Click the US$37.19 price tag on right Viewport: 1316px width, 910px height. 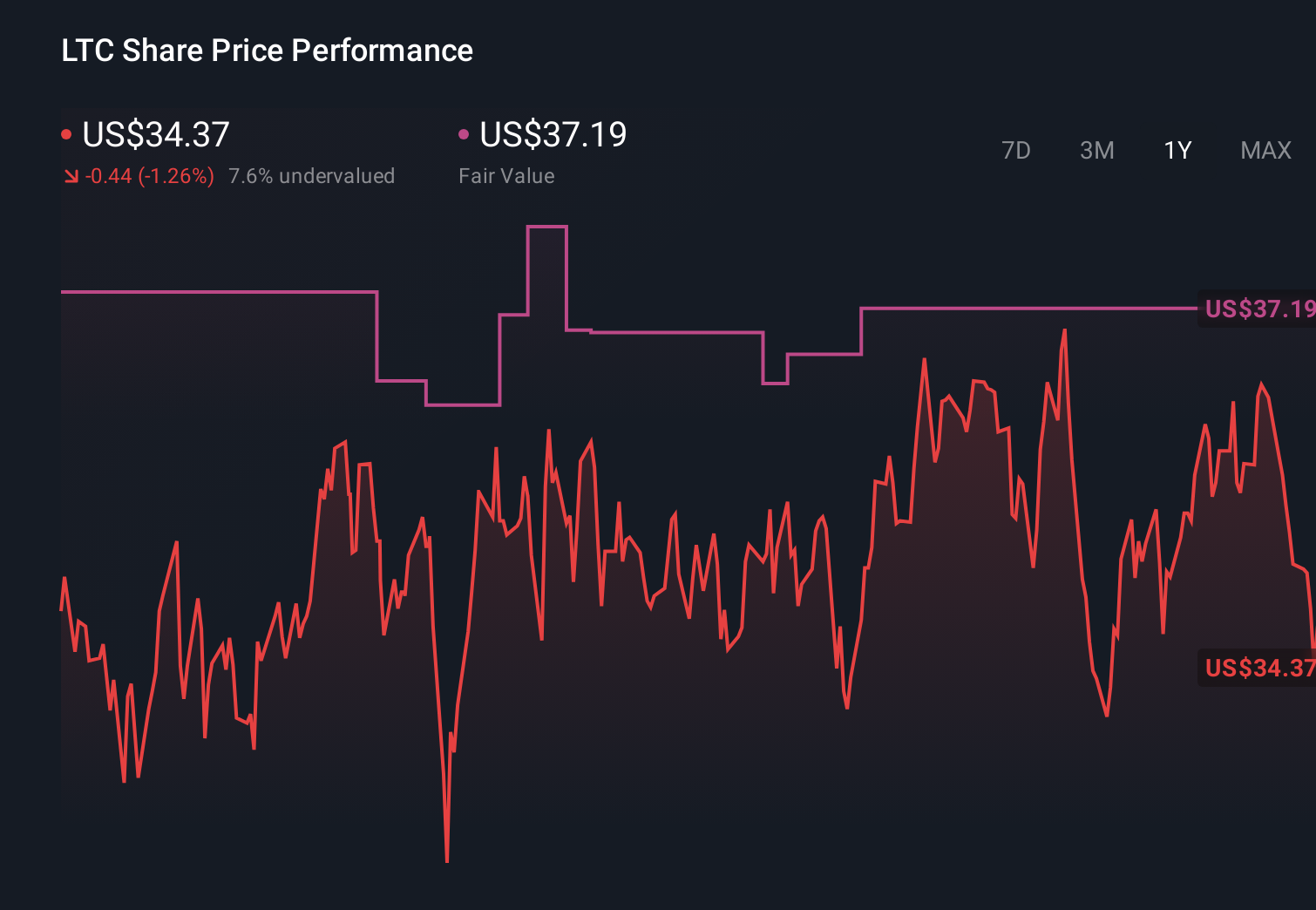(1258, 309)
